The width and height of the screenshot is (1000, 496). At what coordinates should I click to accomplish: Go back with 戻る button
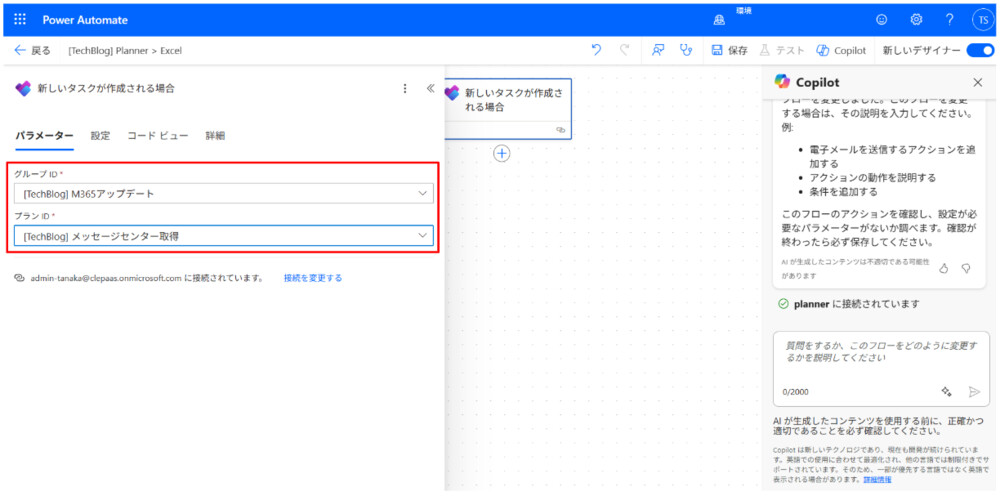tap(33, 50)
